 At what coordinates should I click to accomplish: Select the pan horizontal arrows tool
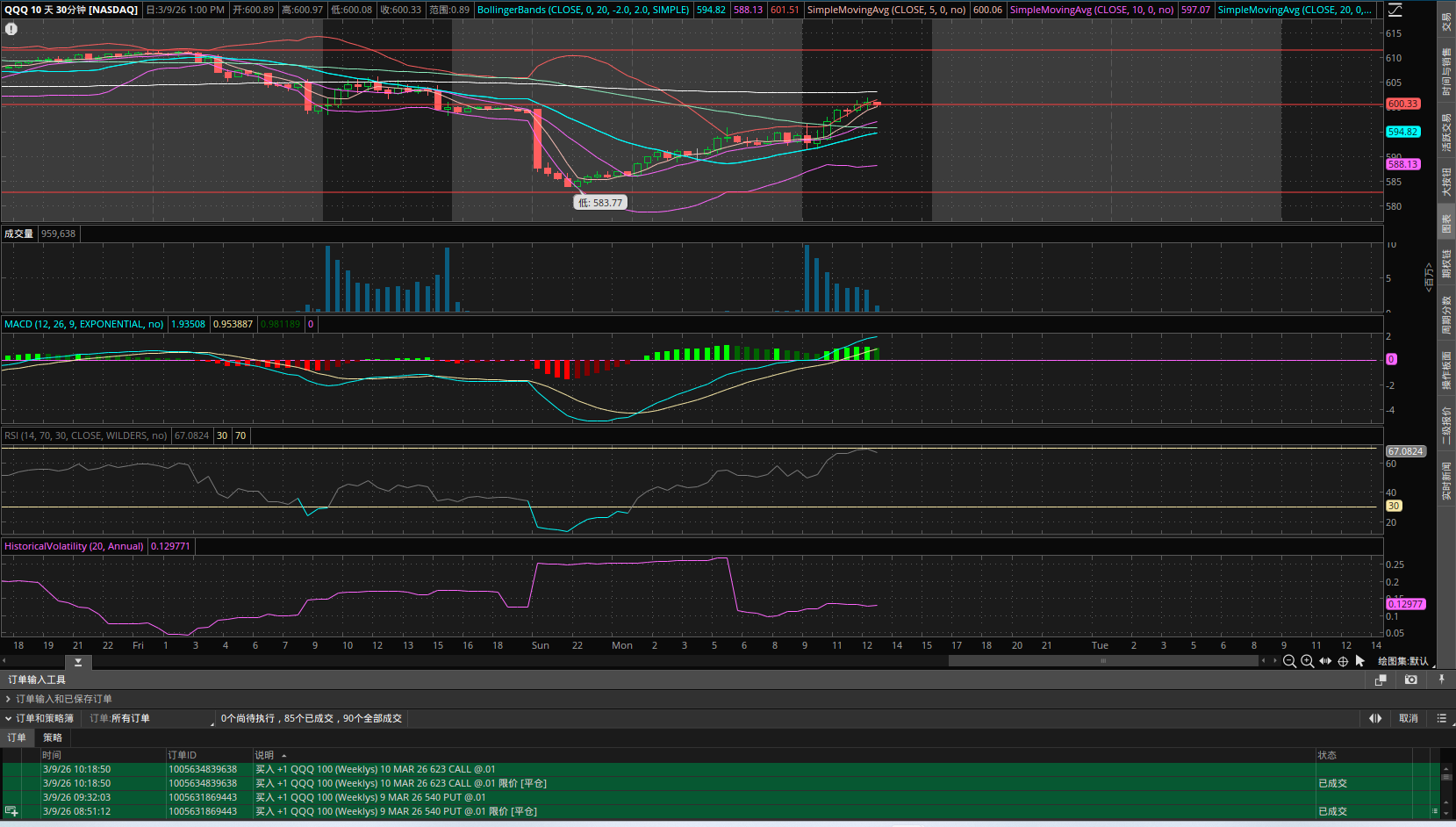[x=1325, y=661]
